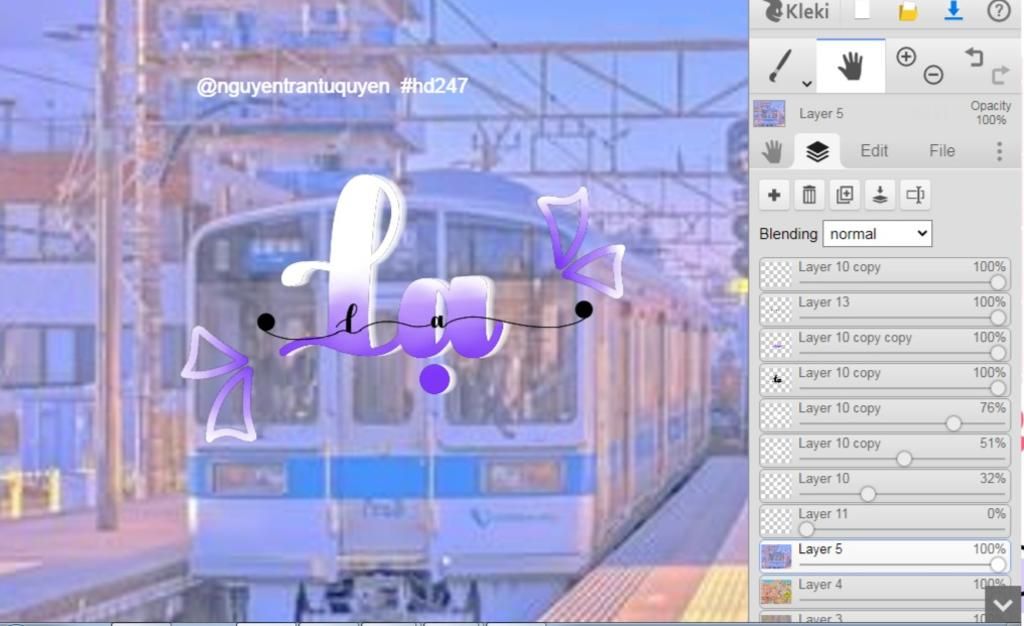Click the Opacity 100% label
This screenshot has width=1024, height=626.
(990, 112)
